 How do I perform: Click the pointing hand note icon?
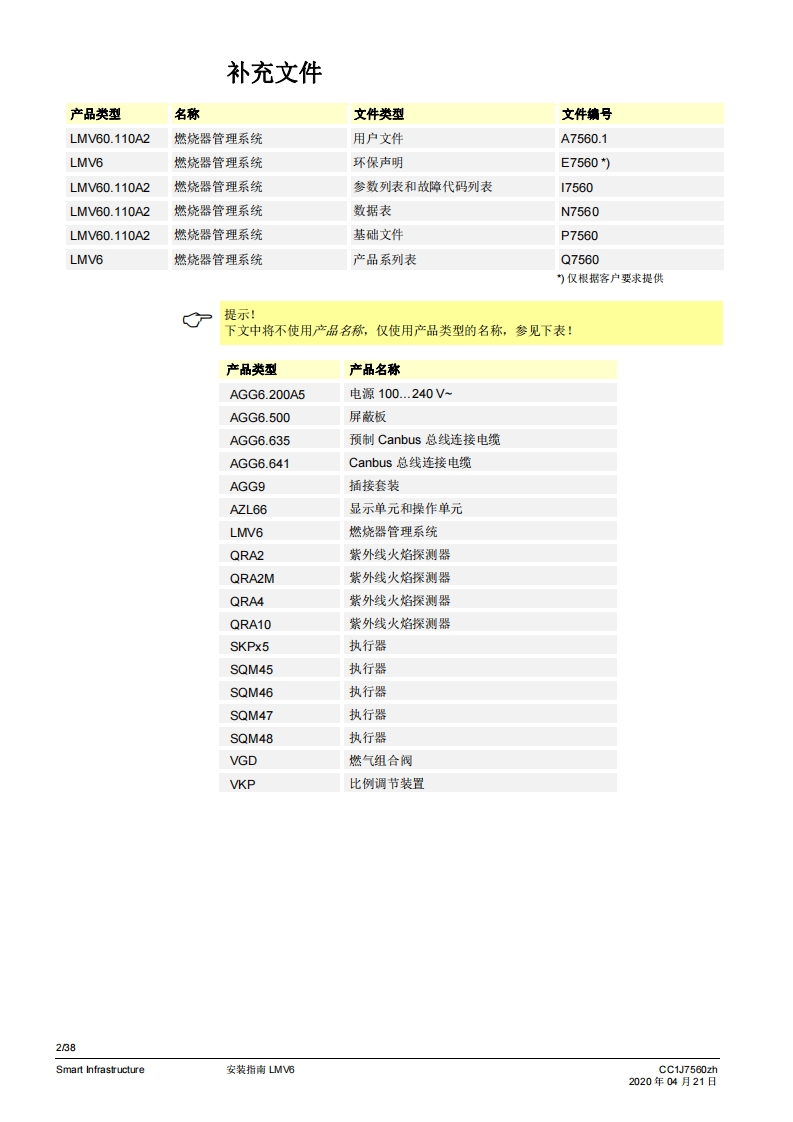[x=197, y=320]
